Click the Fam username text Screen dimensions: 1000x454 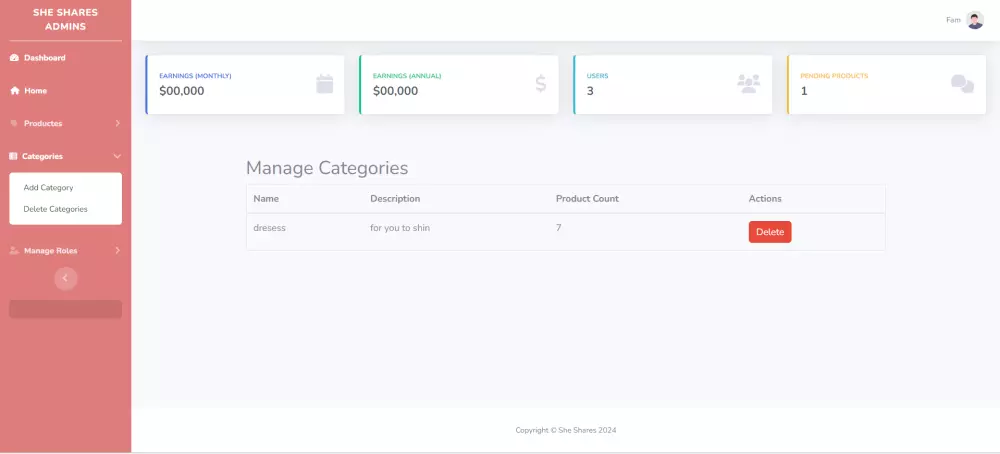click(x=953, y=20)
